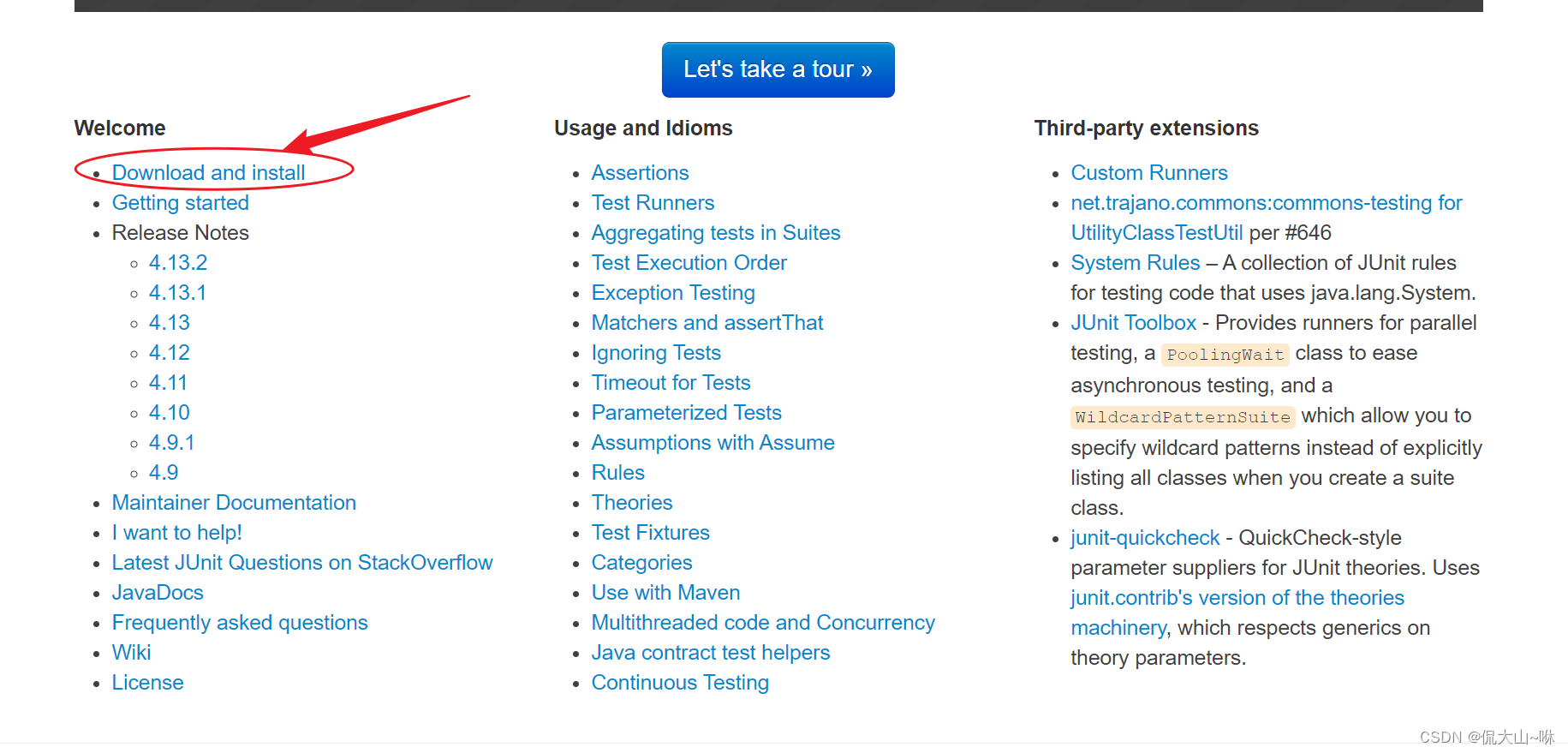Open release notes for 4.13.1
Screen dimensions: 1568x753
click(x=178, y=293)
